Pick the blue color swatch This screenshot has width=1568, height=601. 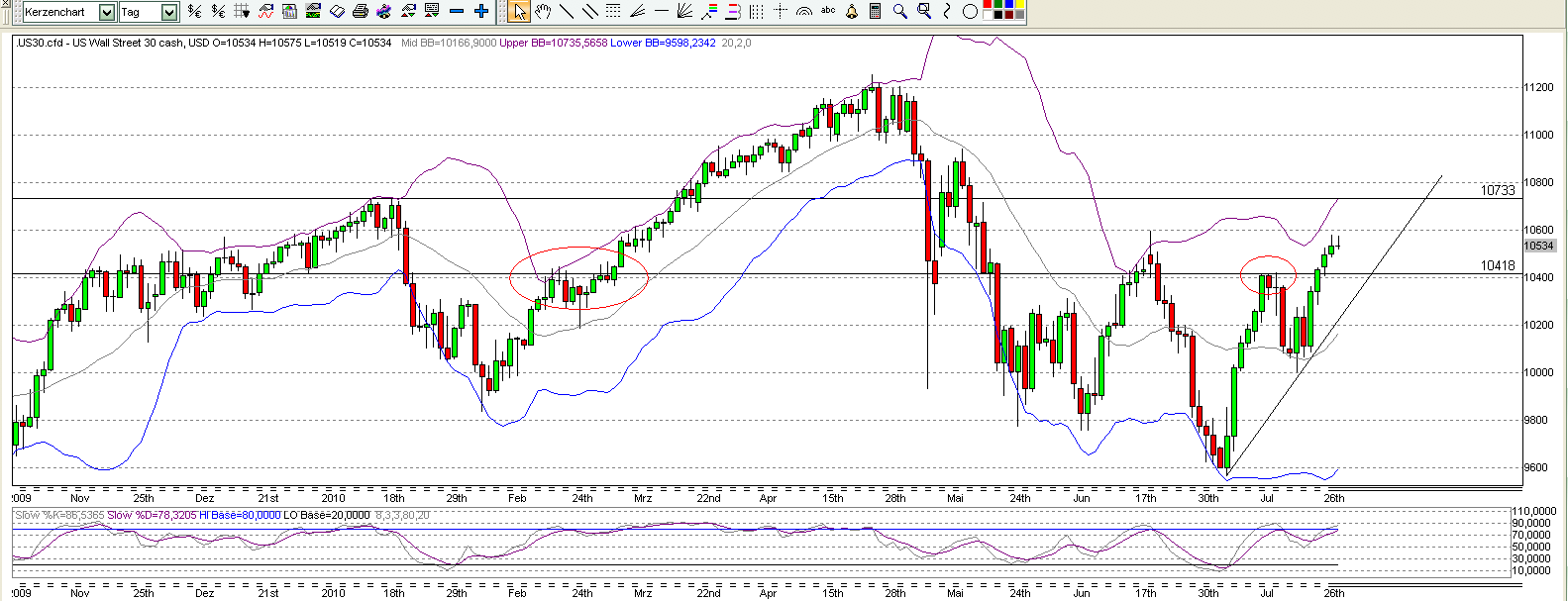[x=1009, y=4]
